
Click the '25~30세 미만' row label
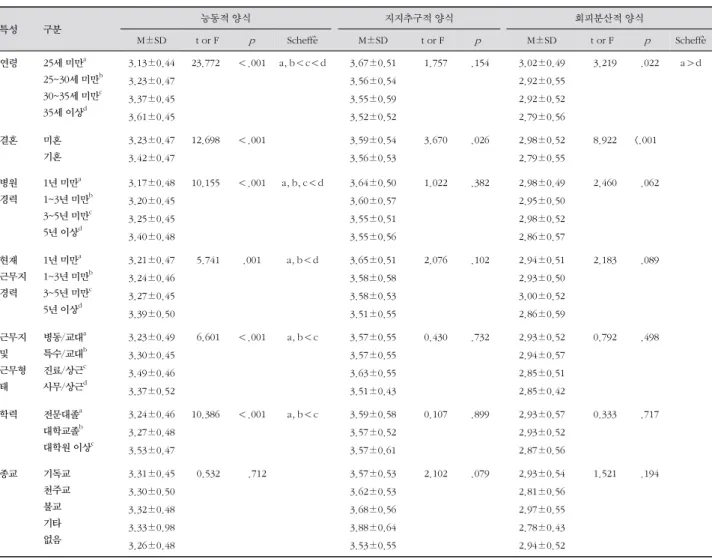pos(73,79)
